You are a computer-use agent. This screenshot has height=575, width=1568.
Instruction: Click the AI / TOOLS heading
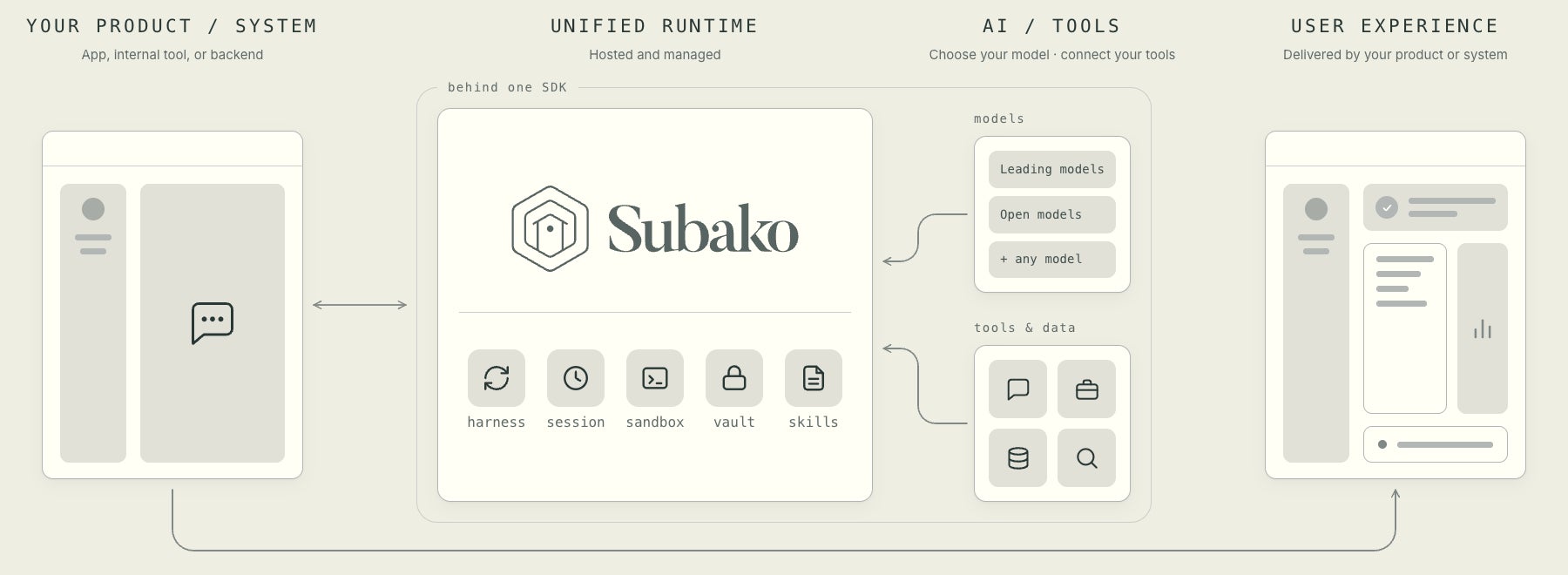[1051, 26]
